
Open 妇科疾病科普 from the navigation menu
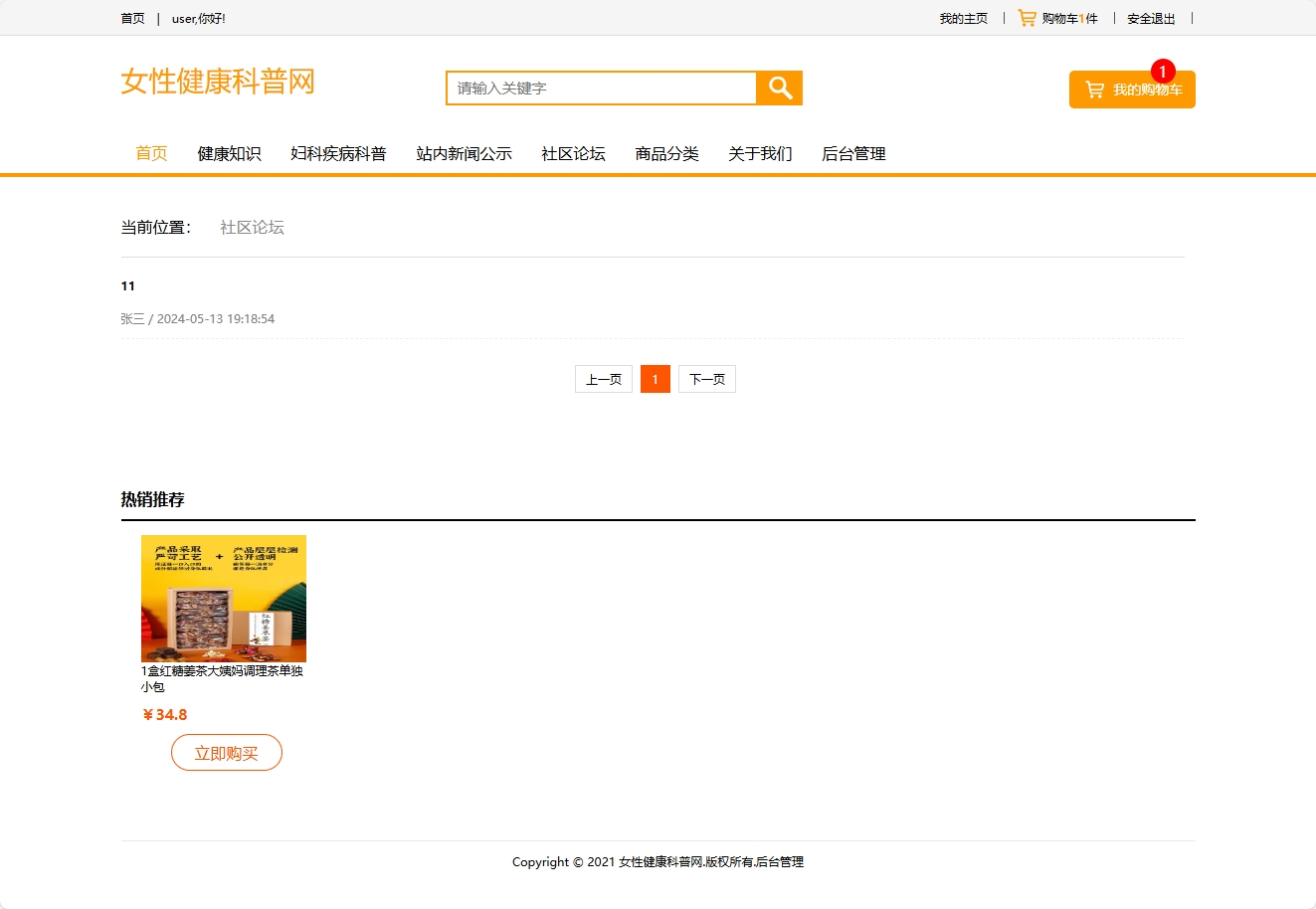click(338, 153)
